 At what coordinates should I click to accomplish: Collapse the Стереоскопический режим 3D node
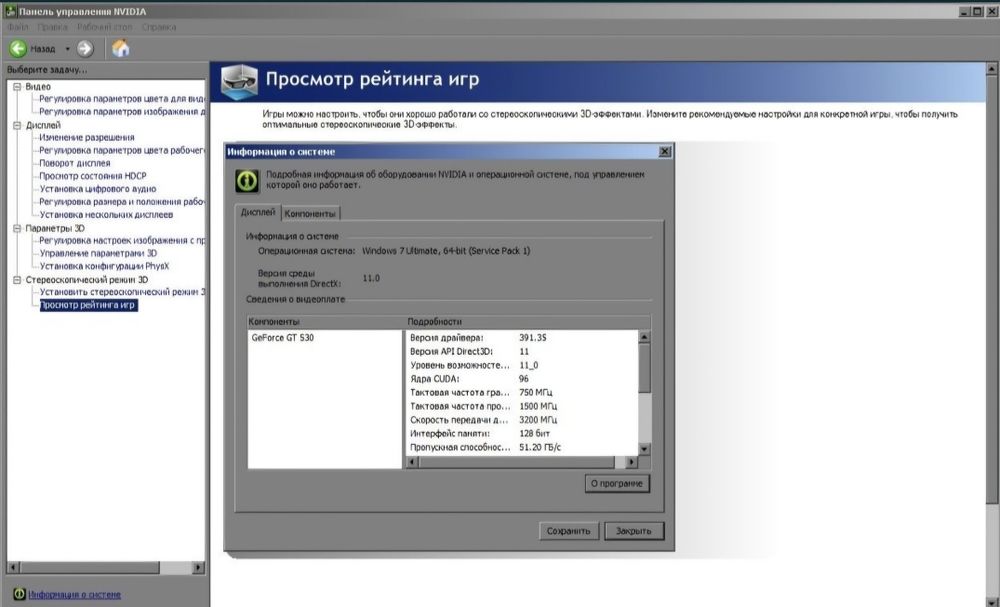[x=17, y=279]
